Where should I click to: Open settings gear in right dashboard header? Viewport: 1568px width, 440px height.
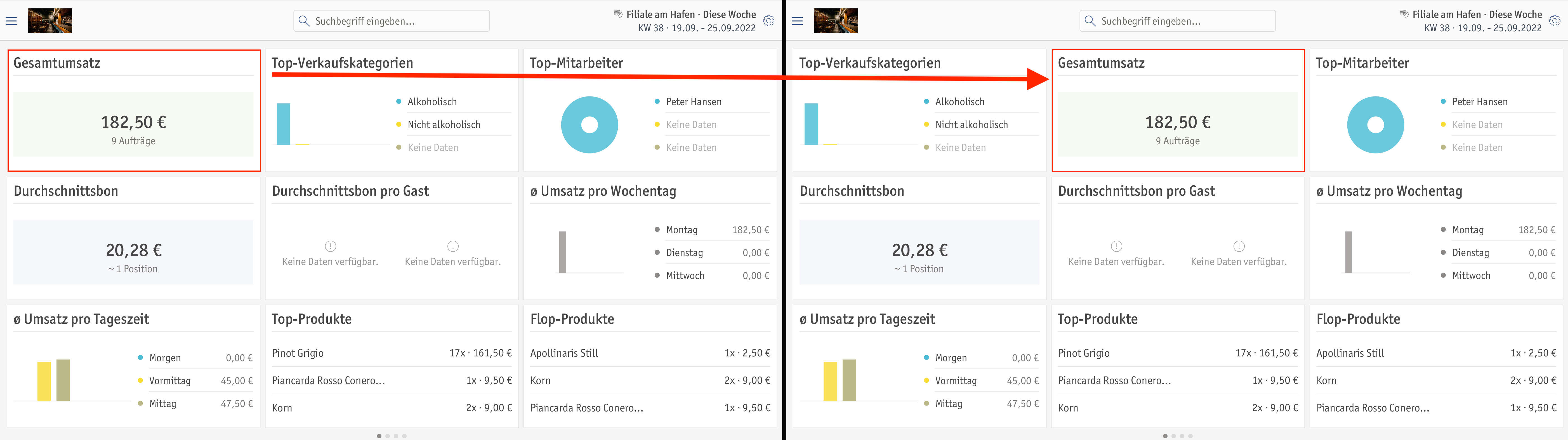click(1555, 21)
